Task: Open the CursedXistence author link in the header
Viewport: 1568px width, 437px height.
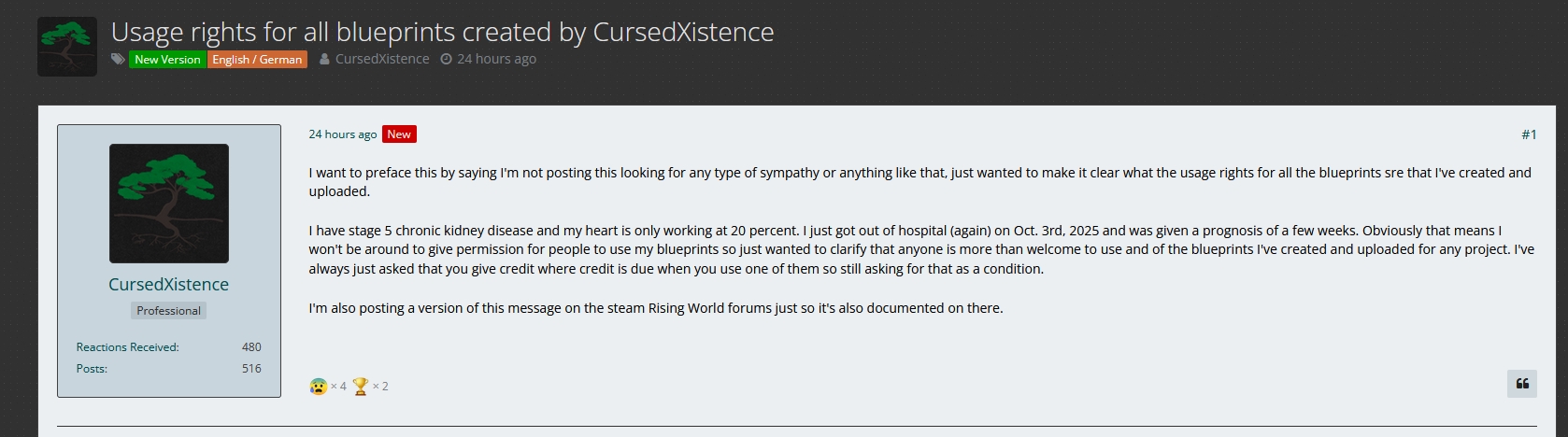Action: tap(382, 59)
